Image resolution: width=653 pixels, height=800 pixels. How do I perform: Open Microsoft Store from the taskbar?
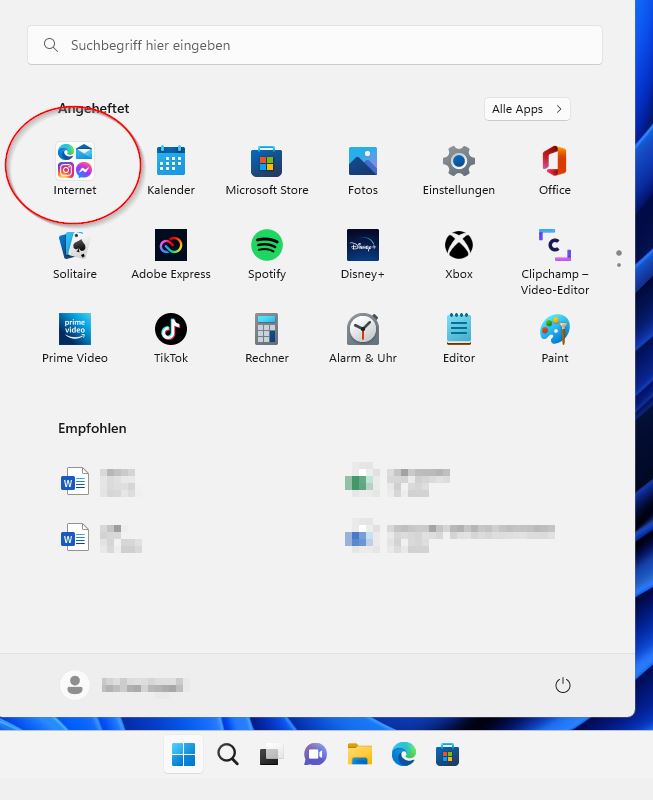[447, 755]
